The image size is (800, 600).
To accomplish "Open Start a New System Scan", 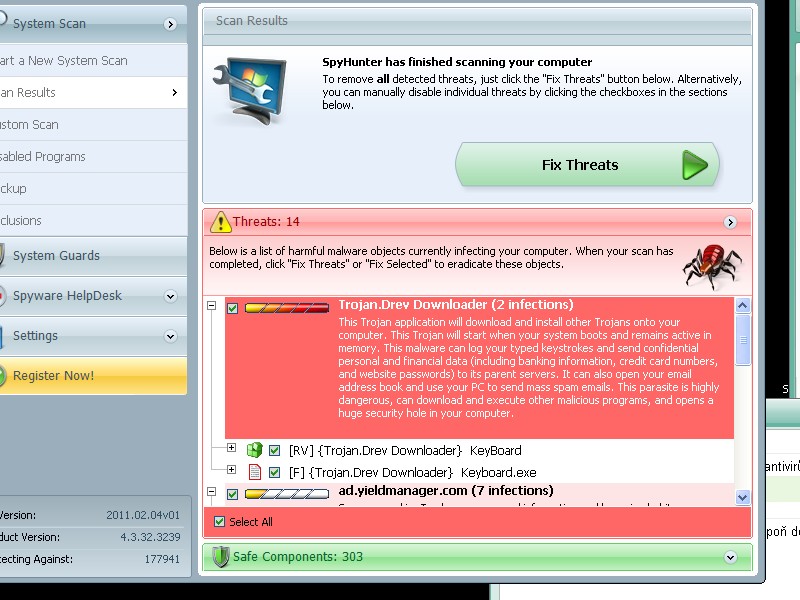I will [x=93, y=60].
